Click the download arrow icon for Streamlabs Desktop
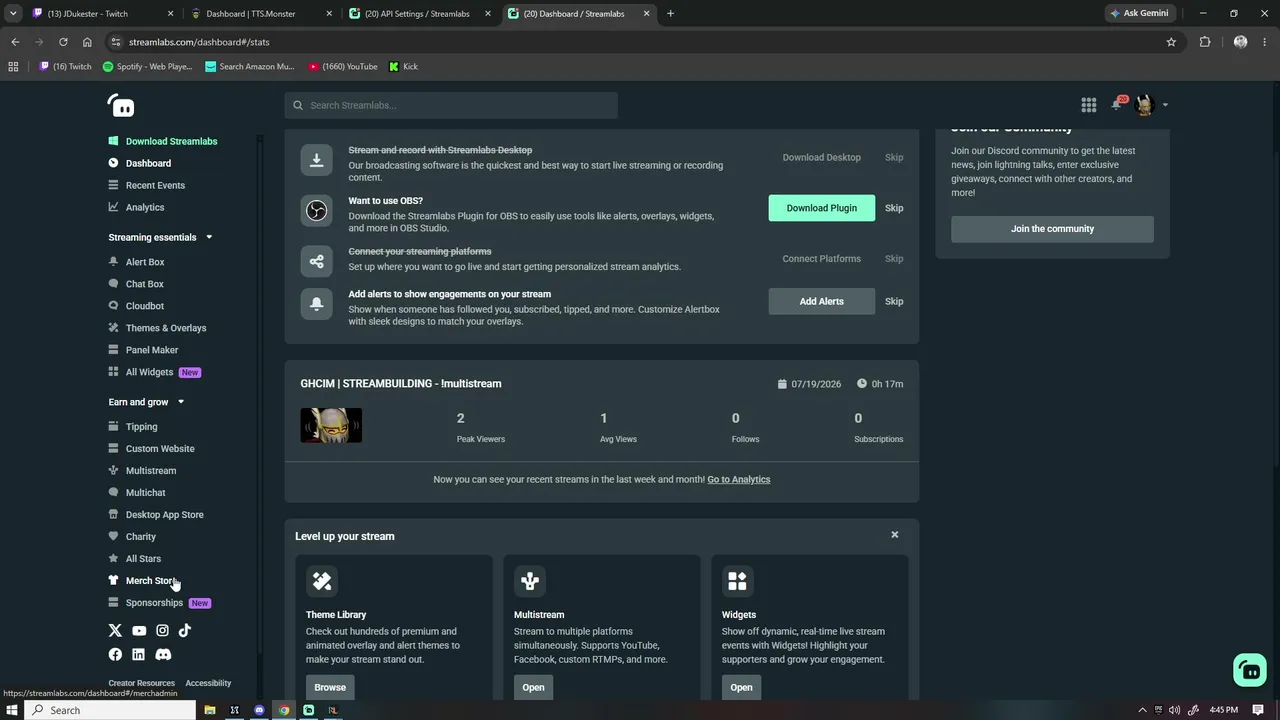Screen dimensions: 1280x720 click(x=316, y=160)
